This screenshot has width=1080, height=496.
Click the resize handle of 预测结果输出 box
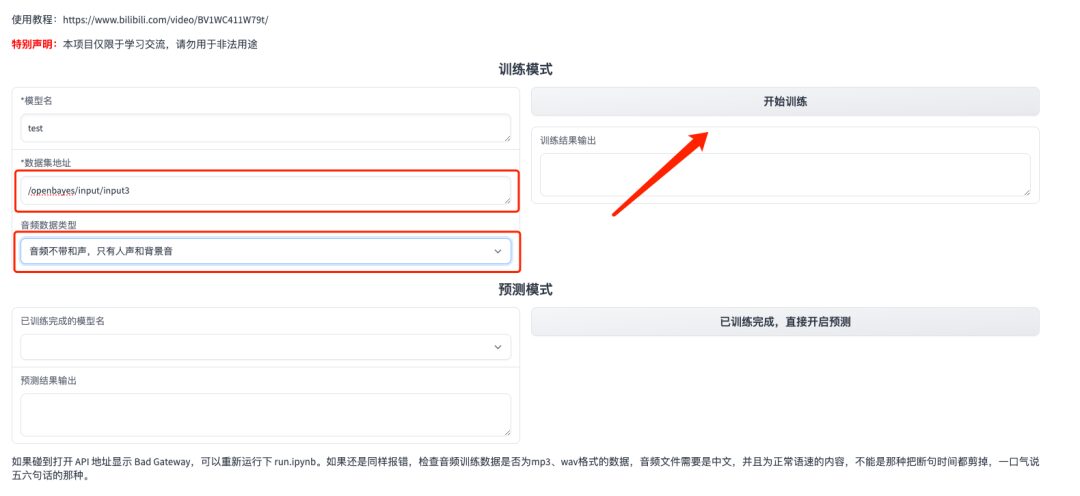507,432
